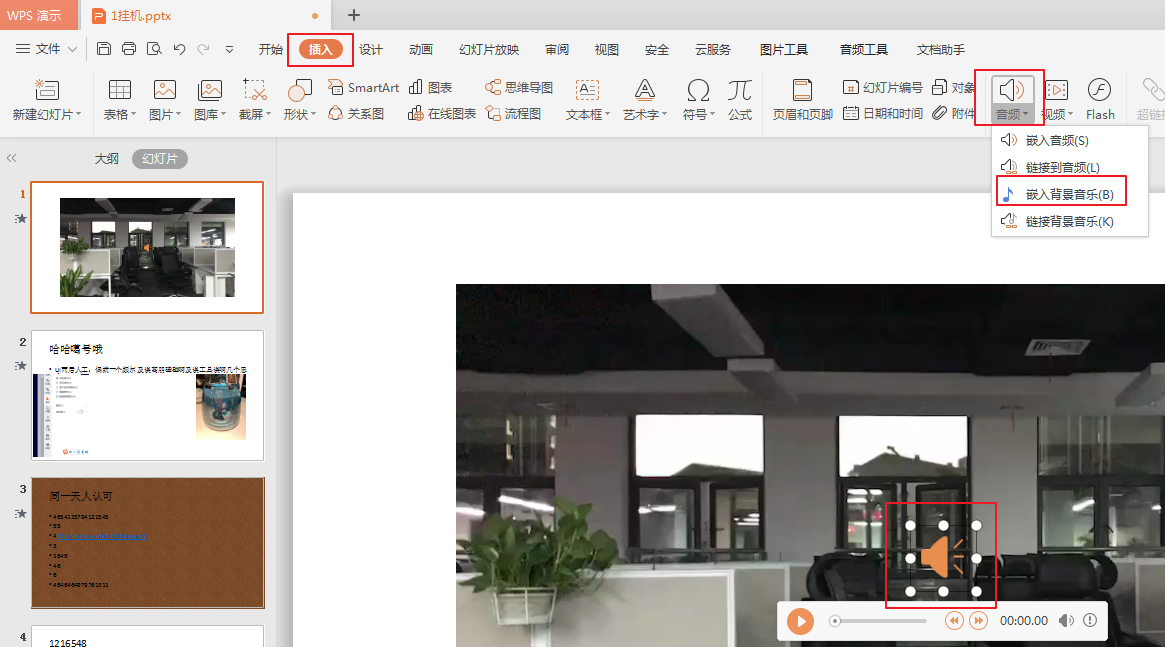Mute audio using player volume icon
1165x647 pixels.
[x=1067, y=621]
